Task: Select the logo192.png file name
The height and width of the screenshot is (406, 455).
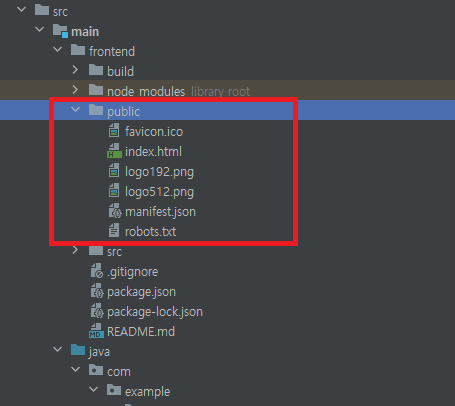Action: [159, 172]
